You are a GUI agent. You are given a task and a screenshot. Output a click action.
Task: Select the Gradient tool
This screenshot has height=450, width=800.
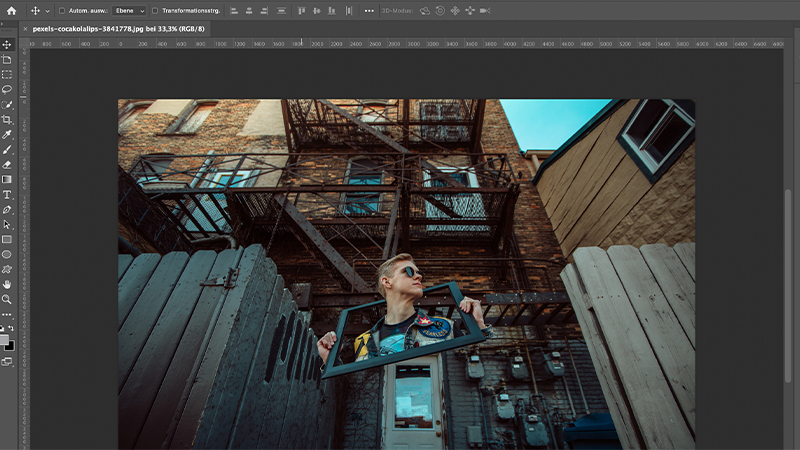(7, 179)
